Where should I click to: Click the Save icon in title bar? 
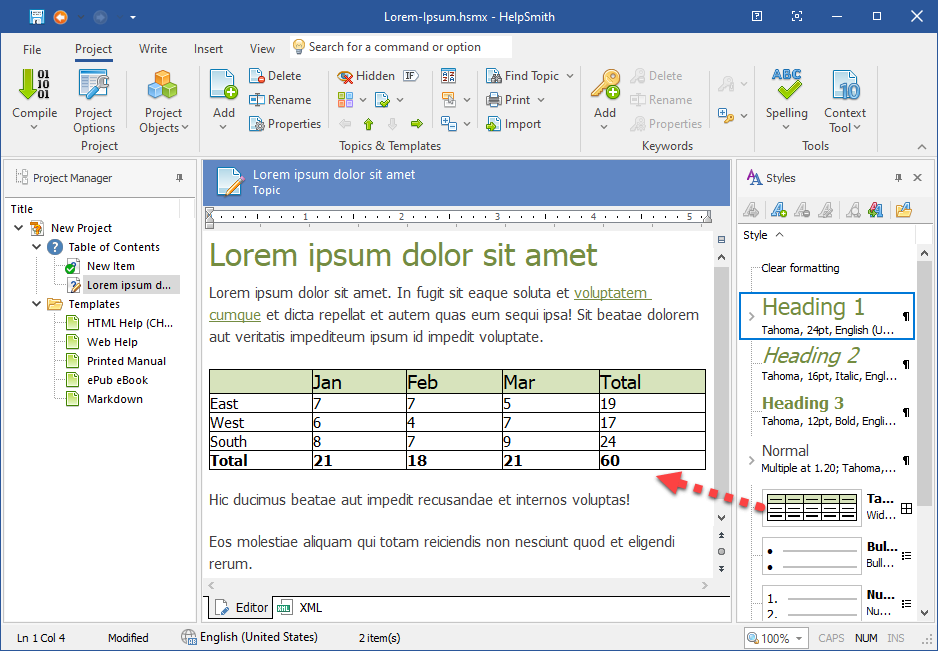36,17
